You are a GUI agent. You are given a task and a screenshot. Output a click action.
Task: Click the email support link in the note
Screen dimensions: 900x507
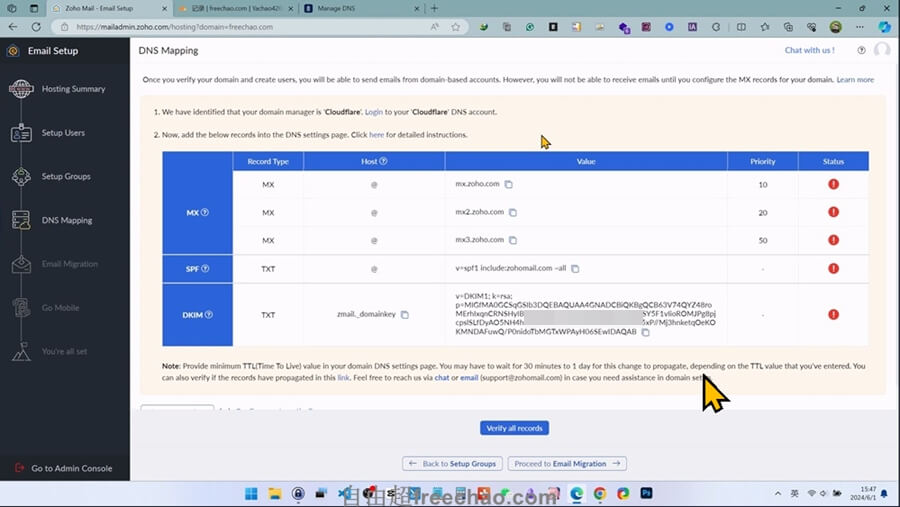coord(469,378)
